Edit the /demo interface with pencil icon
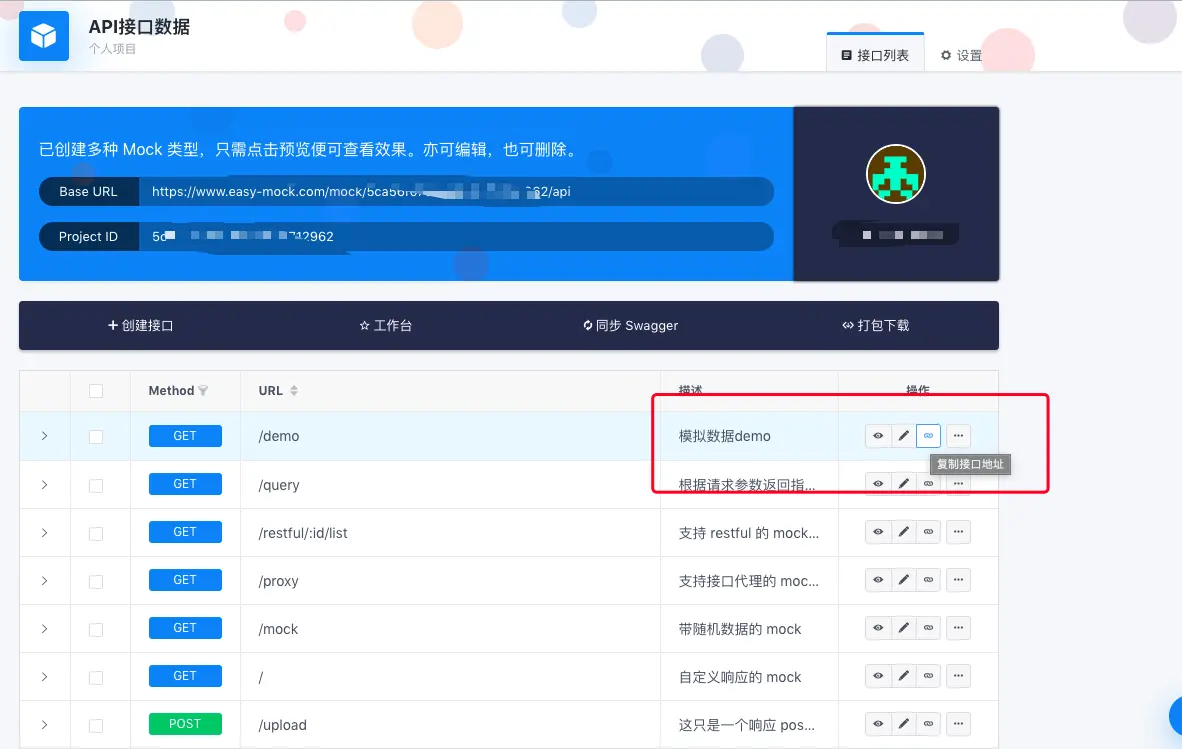The image size is (1182, 749). click(903, 436)
